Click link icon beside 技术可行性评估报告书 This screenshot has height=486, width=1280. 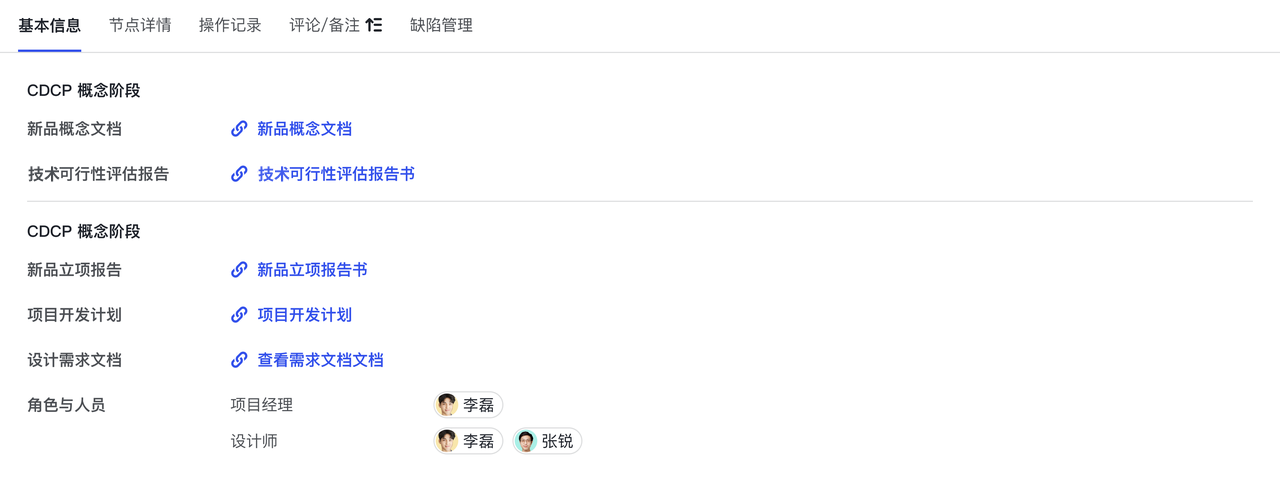tap(239, 174)
